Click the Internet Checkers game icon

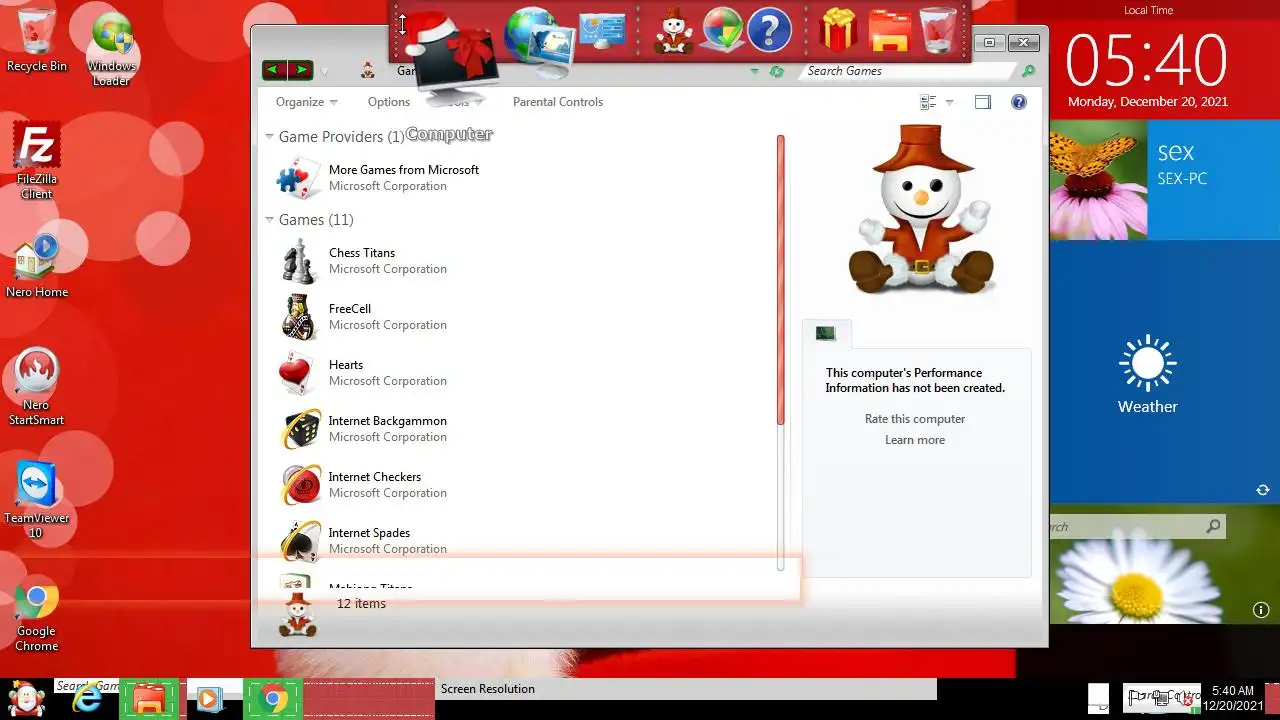(x=299, y=485)
